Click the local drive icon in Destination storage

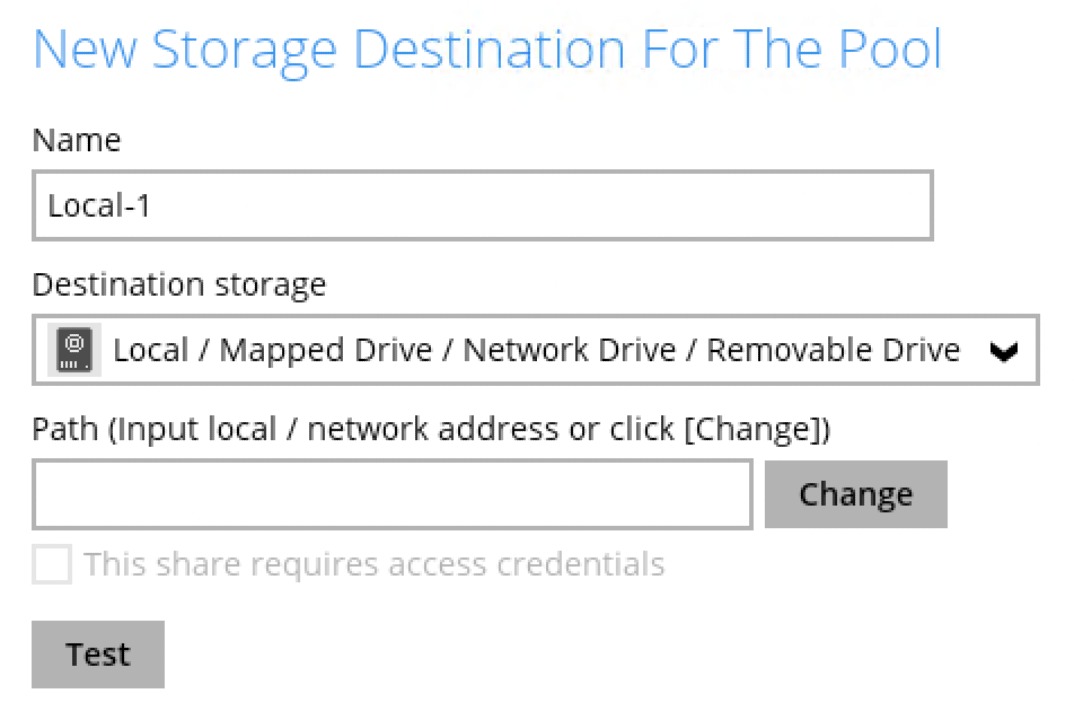click(x=74, y=351)
